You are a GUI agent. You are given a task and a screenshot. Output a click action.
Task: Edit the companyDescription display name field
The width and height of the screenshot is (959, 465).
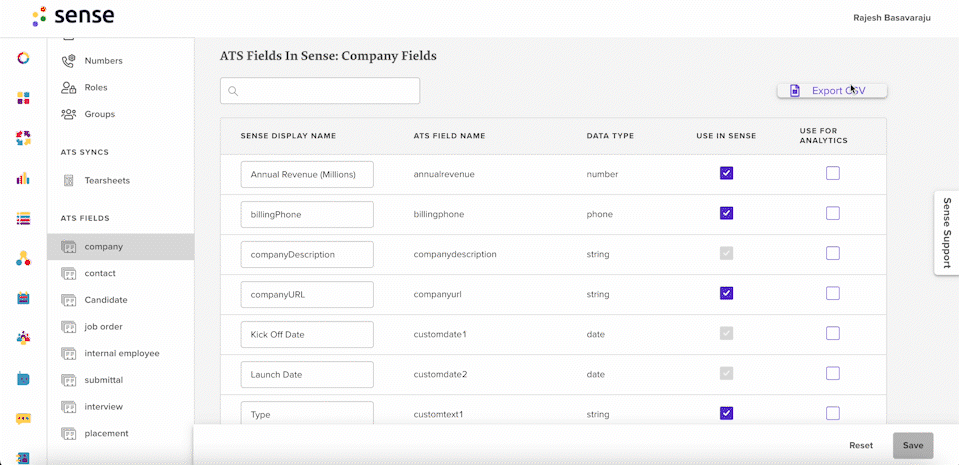(307, 254)
